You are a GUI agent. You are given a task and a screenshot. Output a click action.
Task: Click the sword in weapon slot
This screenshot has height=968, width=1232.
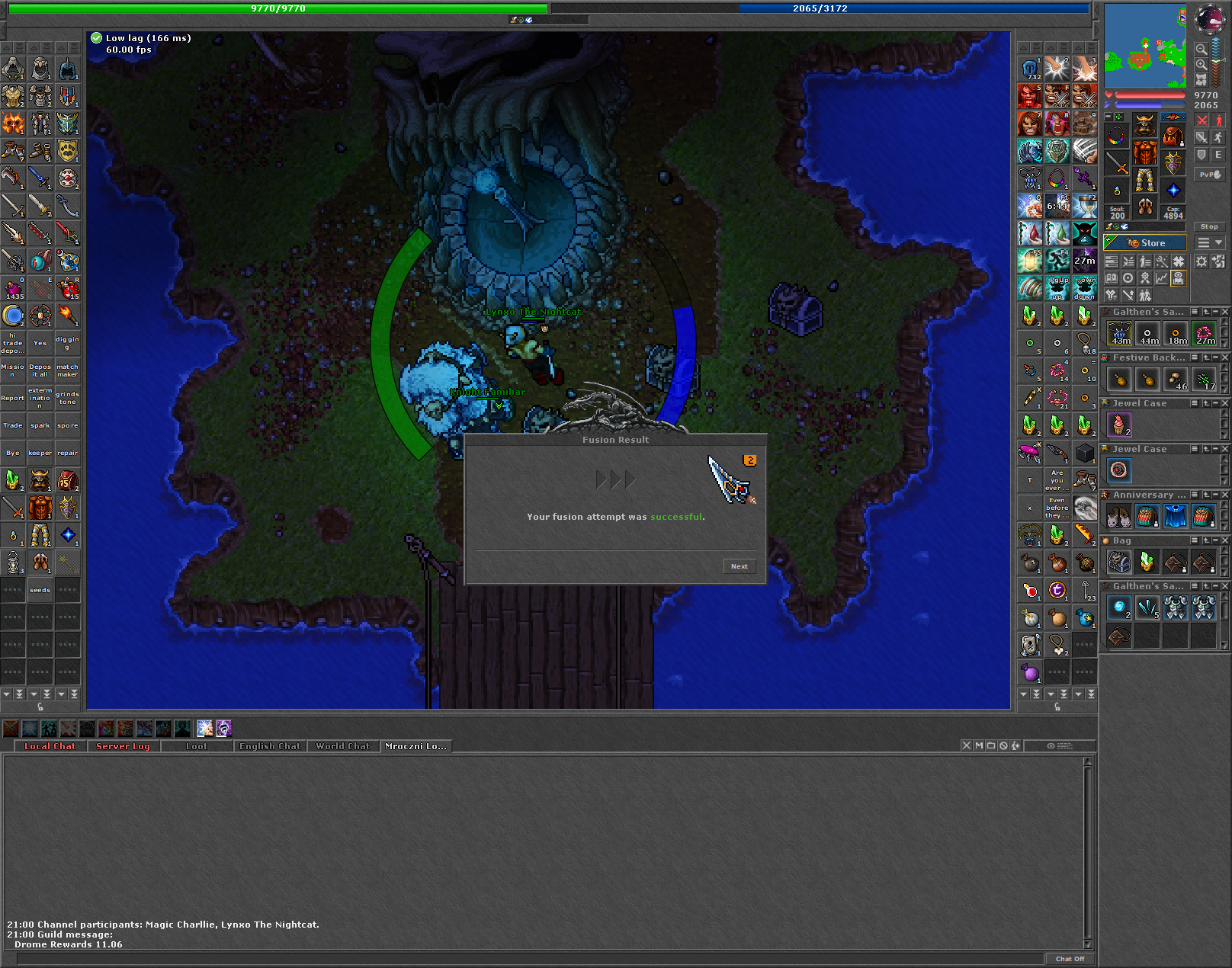click(x=1117, y=162)
